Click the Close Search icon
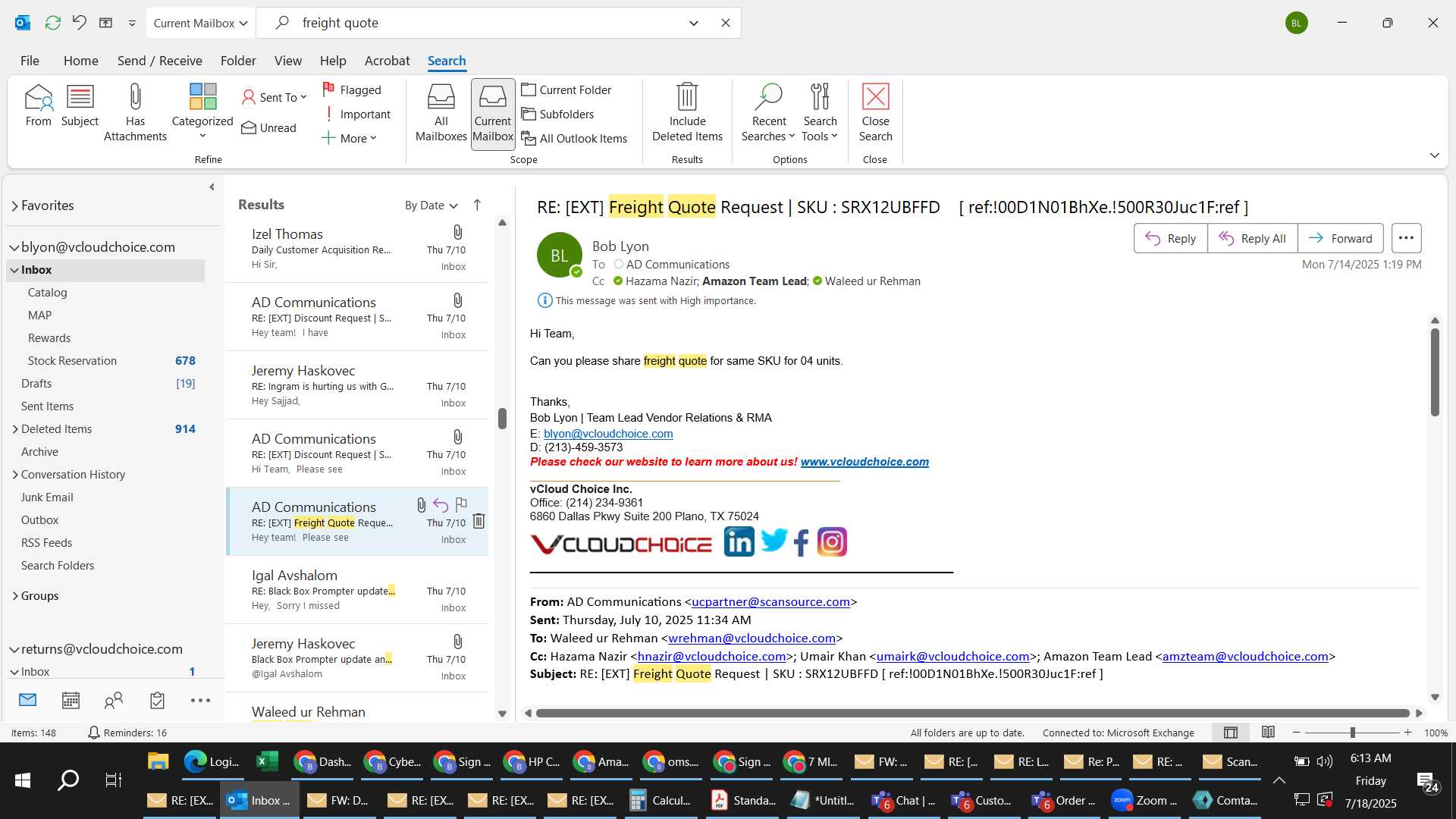The width and height of the screenshot is (1456, 819). pyautogui.click(x=875, y=112)
